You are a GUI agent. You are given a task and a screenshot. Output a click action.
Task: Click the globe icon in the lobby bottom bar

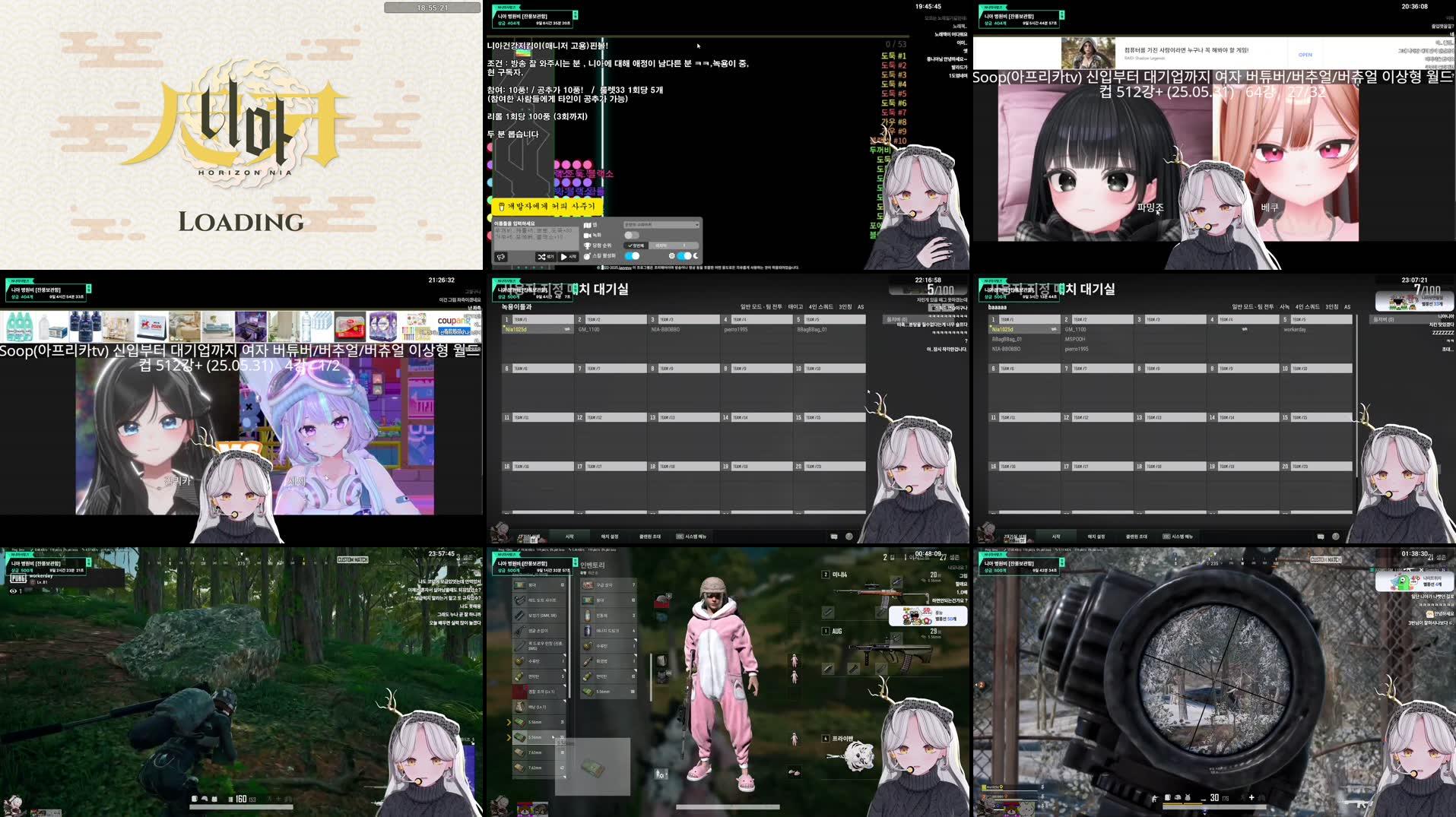849,535
